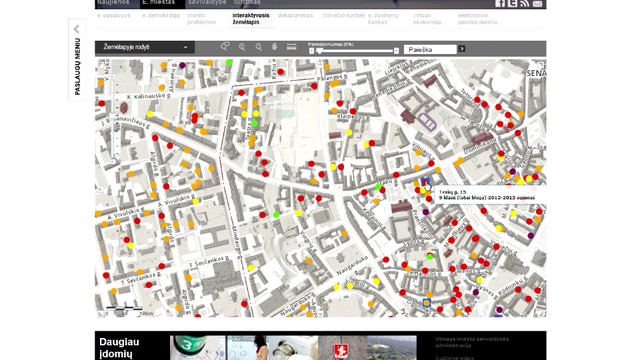Select the measure distance ruler tool

291,46
